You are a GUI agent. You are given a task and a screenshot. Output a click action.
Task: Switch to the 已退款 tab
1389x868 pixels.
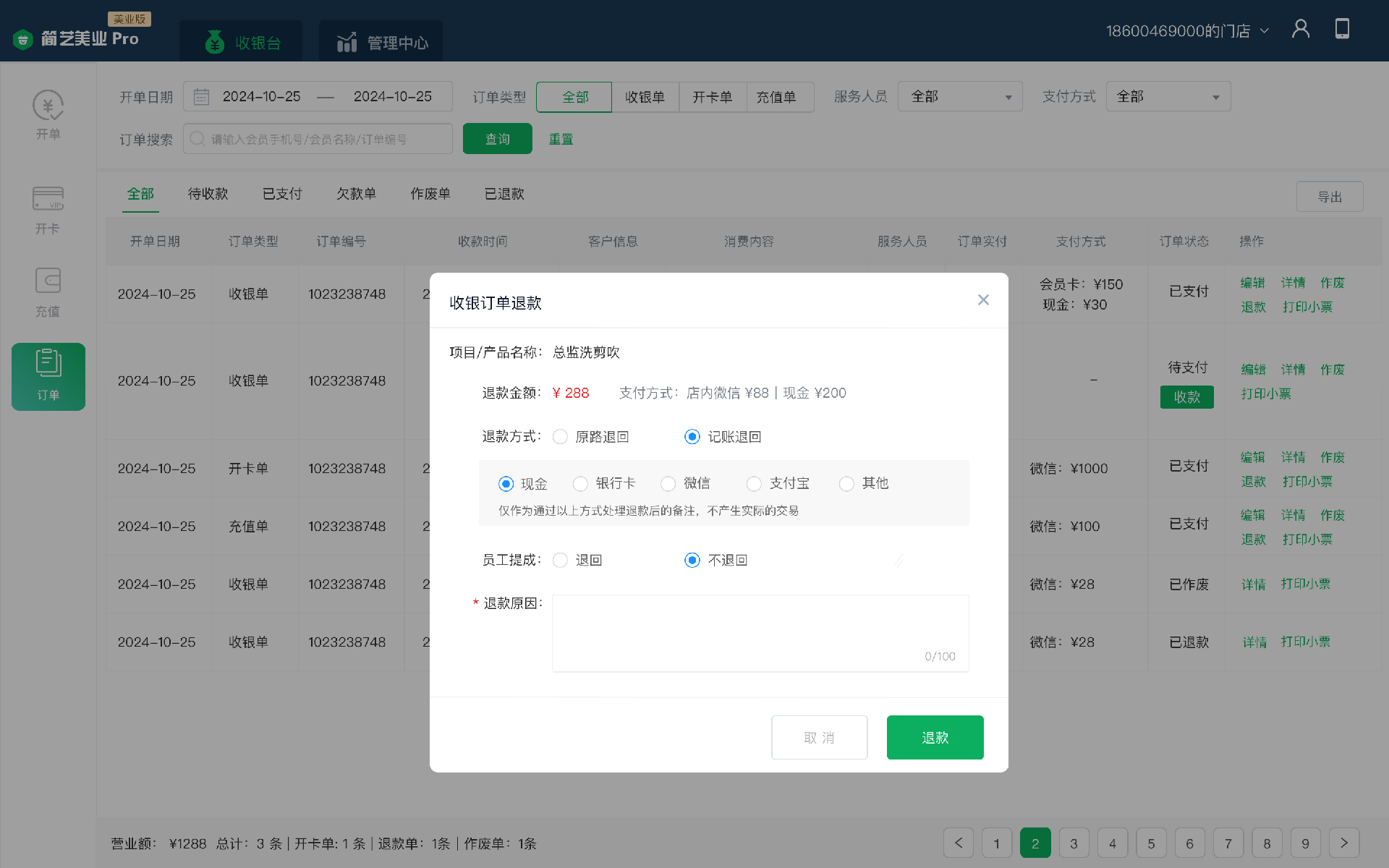(x=504, y=194)
